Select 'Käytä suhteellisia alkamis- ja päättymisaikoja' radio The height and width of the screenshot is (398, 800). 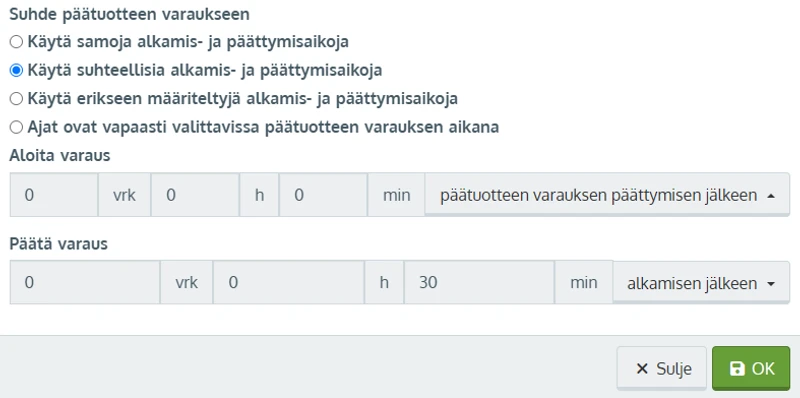(16, 70)
